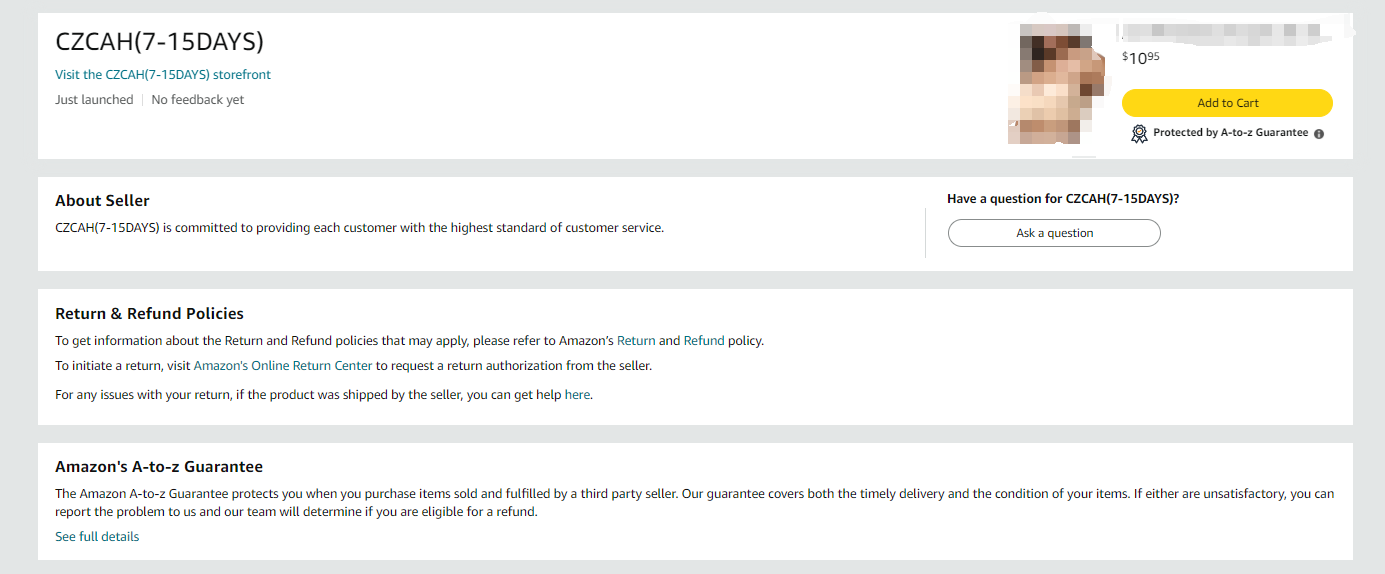Click the CZCAH(7-15DAYS) seller name heading
This screenshot has height=574, width=1385.
point(160,41)
